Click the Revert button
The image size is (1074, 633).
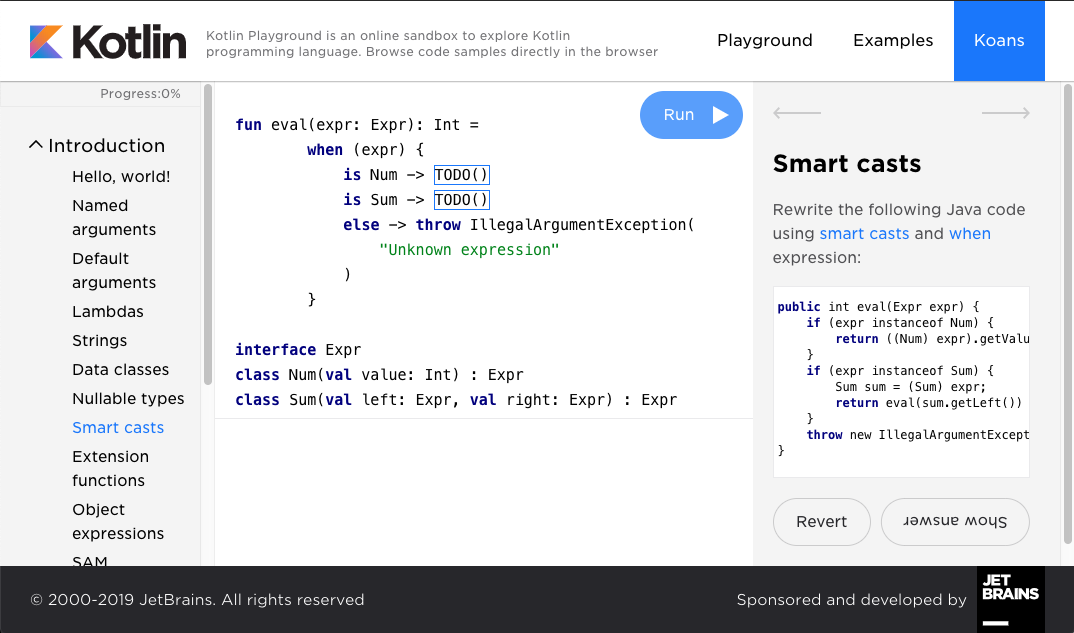[821, 522]
